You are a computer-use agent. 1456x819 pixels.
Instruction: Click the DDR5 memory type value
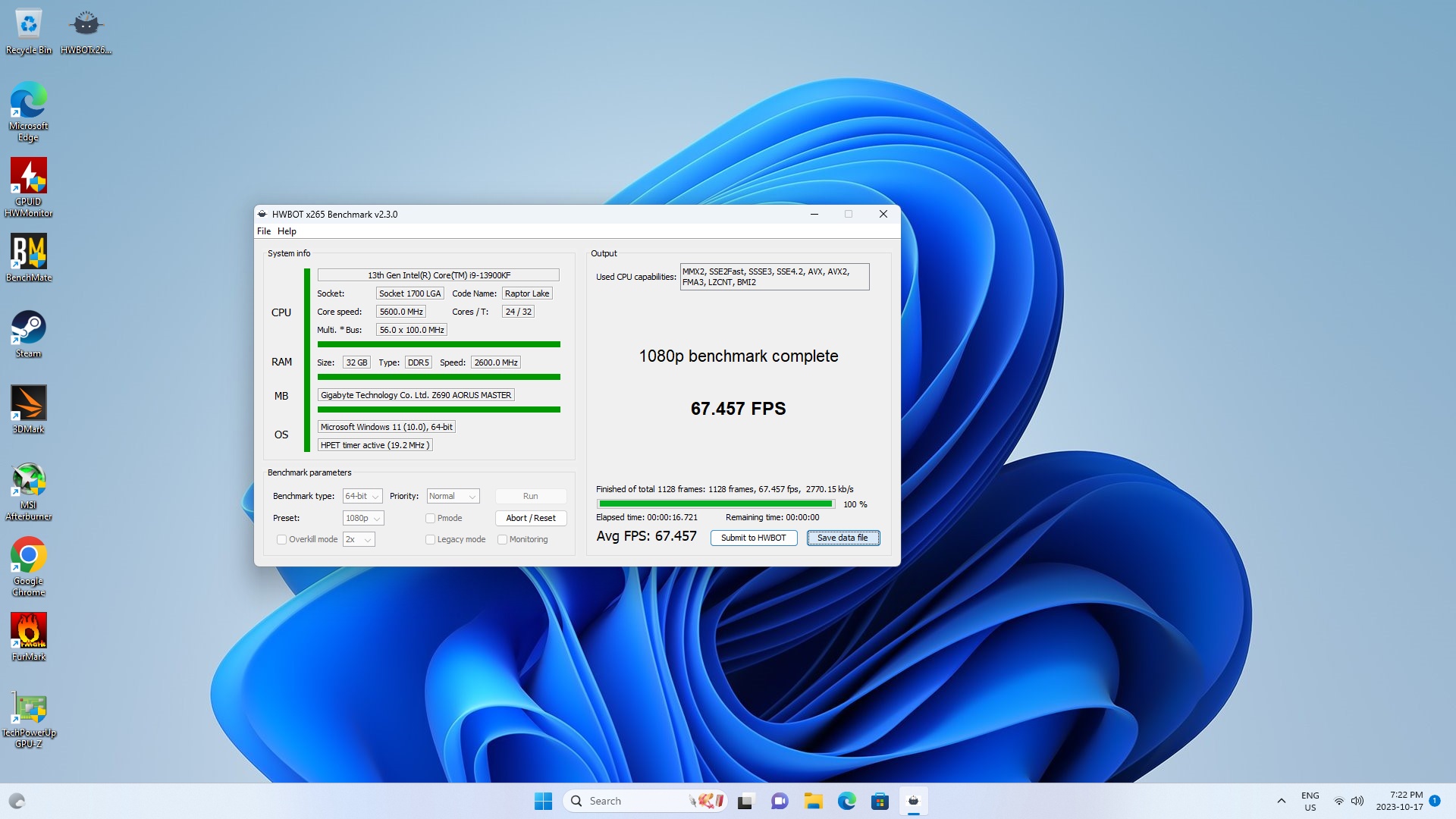click(x=419, y=362)
